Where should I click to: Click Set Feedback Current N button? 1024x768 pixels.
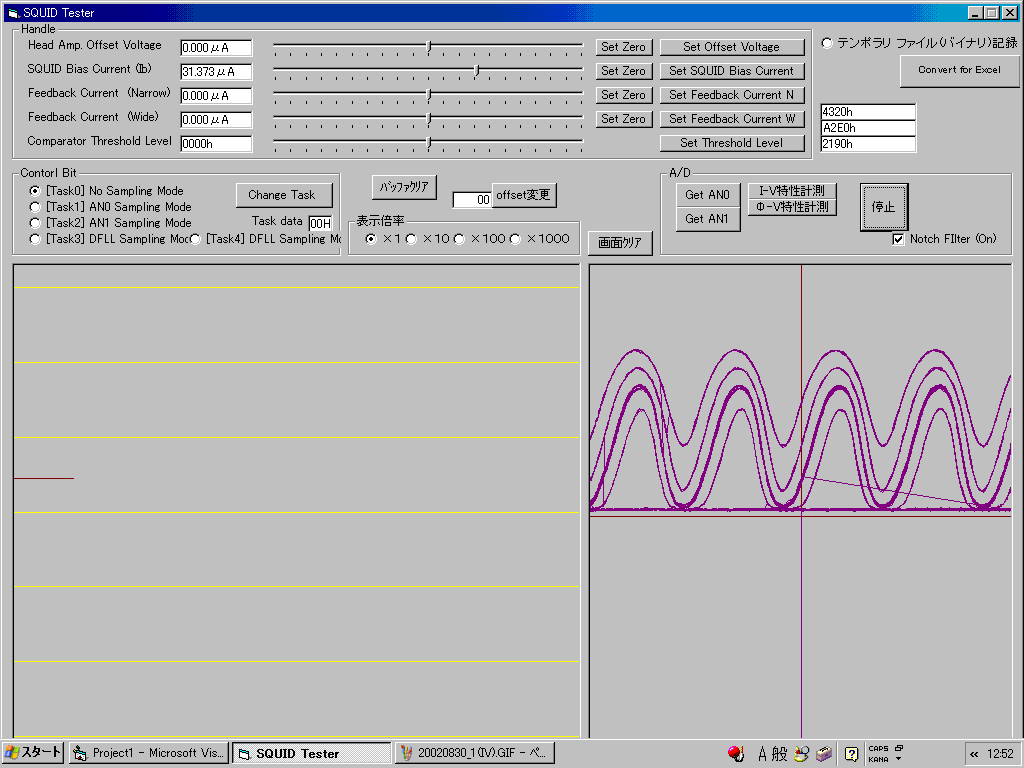[732, 95]
